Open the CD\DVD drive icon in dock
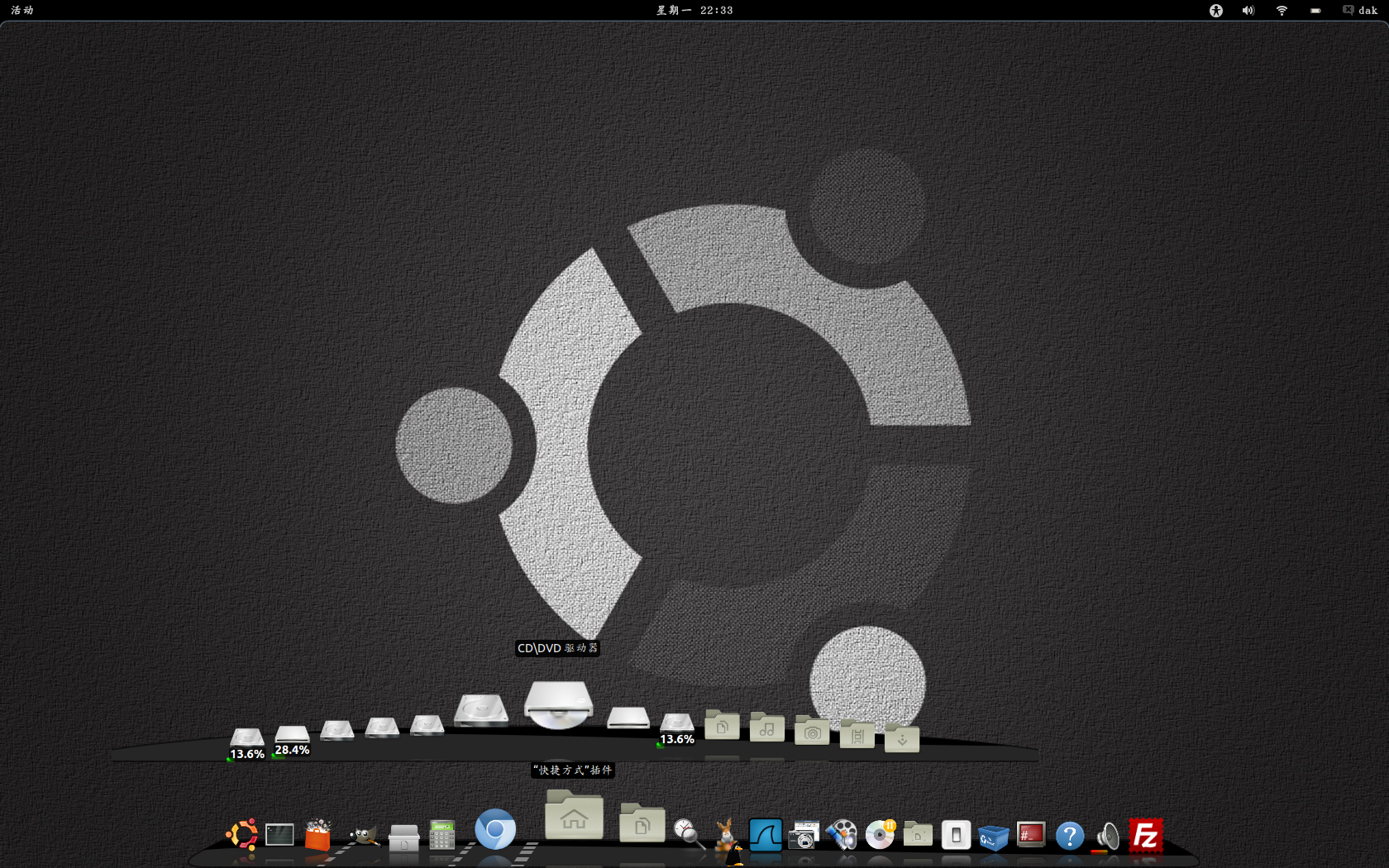Screen dimensions: 1389x868 point(559,704)
